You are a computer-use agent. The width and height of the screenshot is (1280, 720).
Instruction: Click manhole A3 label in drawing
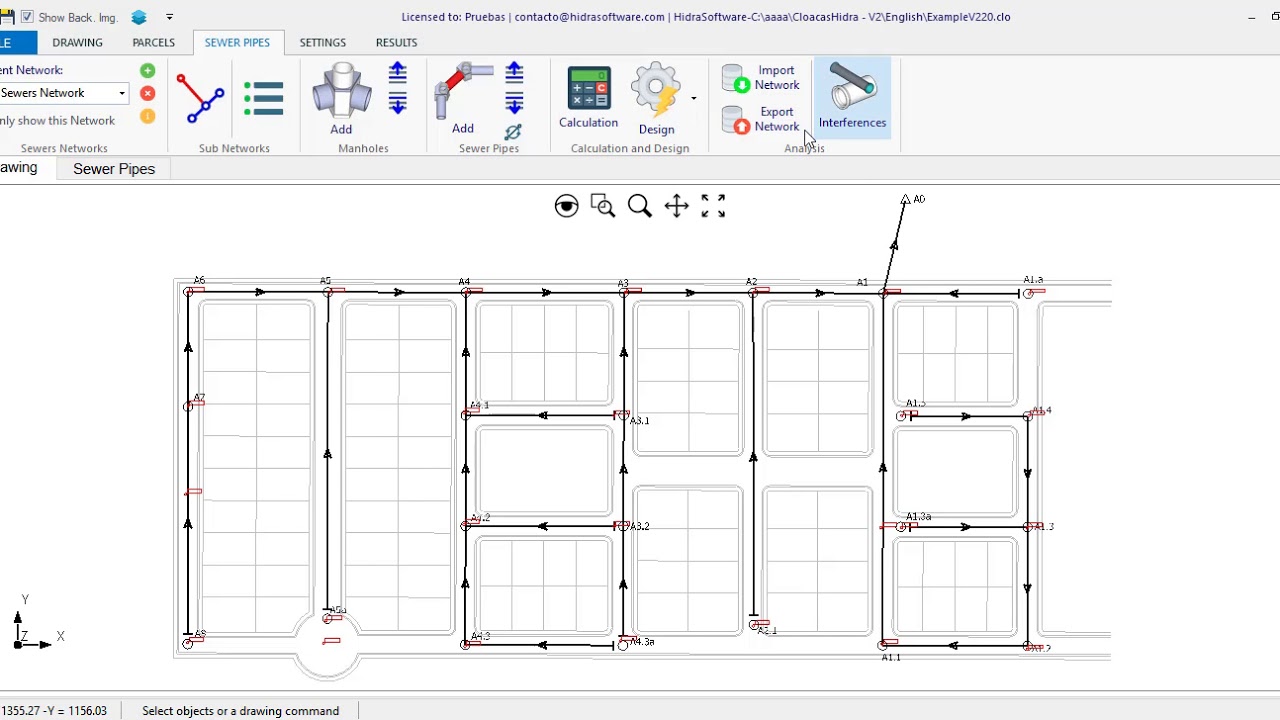tap(623, 283)
